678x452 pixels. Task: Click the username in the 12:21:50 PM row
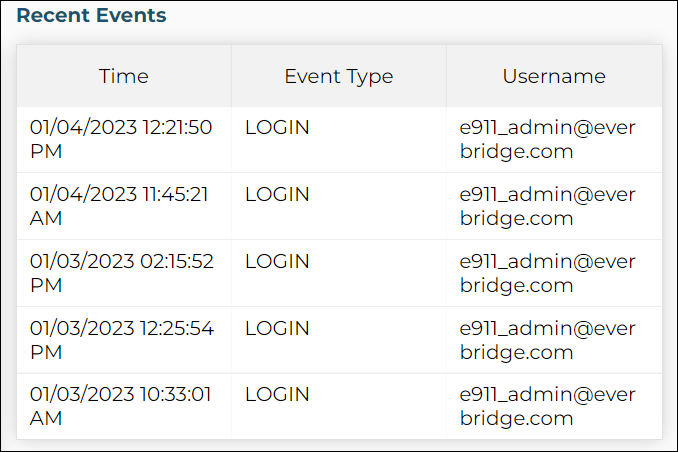(547, 139)
